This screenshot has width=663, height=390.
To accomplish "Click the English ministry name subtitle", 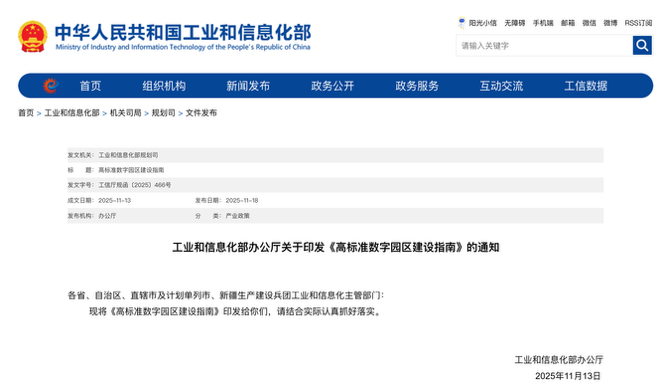I will (183, 47).
